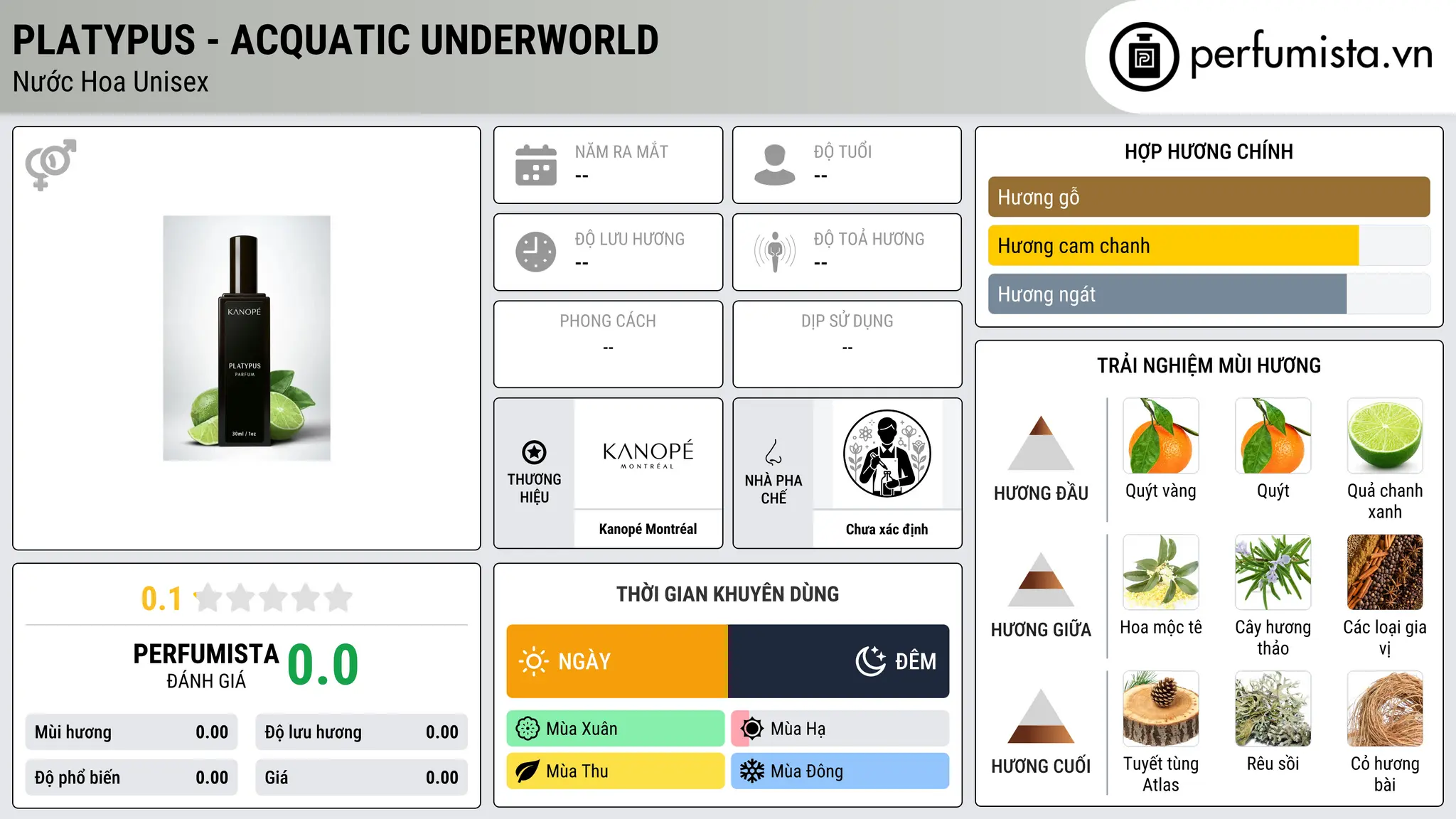Click the Mùa Đông season bar
This screenshot has width=1456, height=819.
click(840, 771)
